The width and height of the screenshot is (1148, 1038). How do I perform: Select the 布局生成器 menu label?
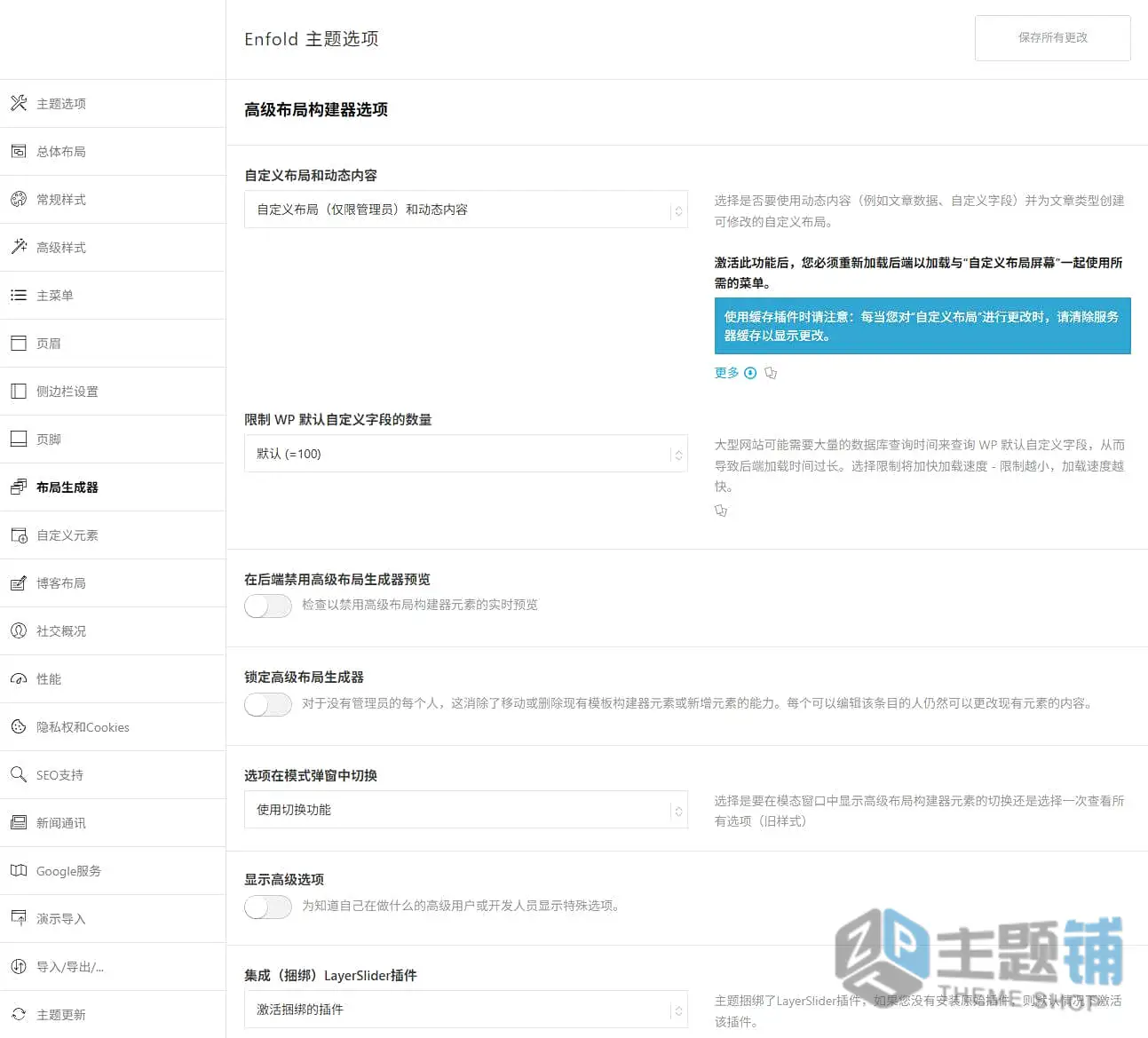(x=67, y=487)
